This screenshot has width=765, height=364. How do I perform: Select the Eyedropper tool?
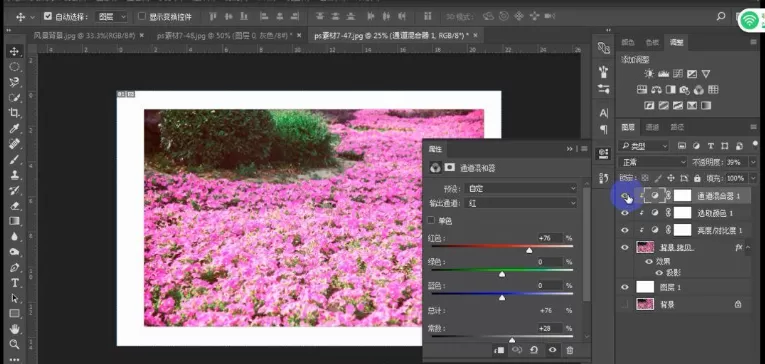[14, 128]
